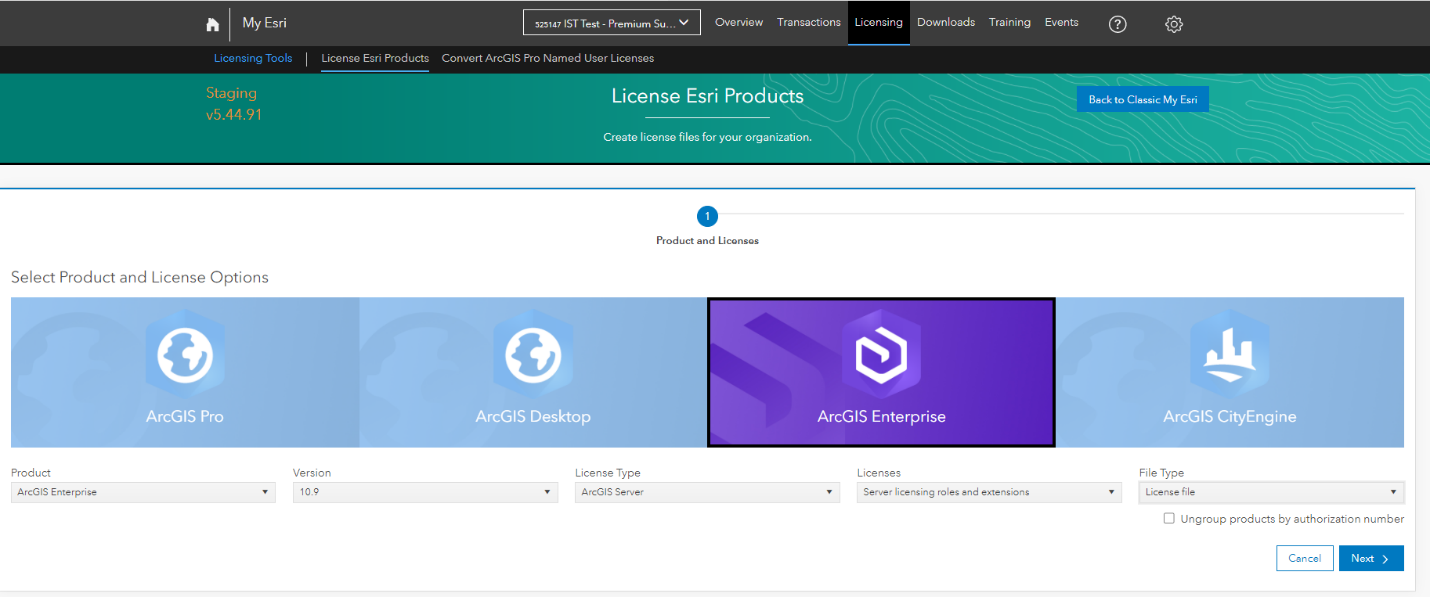Open the File Type dropdown
The width and height of the screenshot is (1430, 597).
click(x=1271, y=491)
